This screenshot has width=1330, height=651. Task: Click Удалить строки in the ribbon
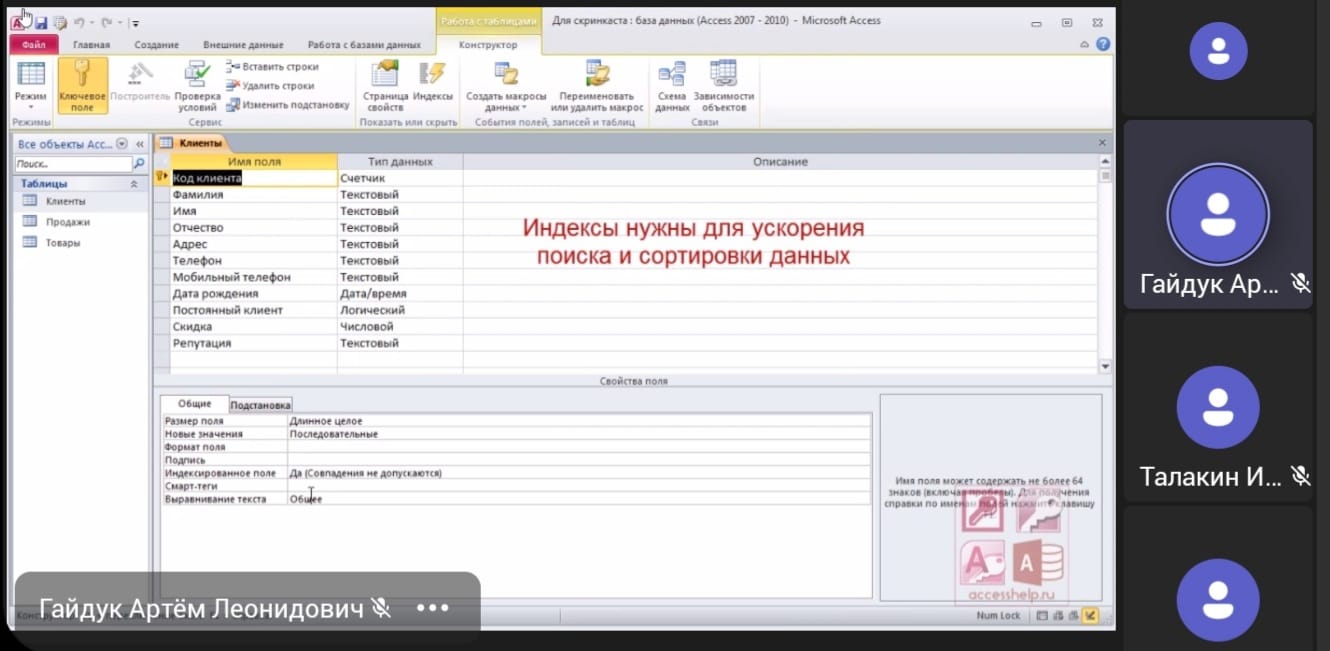(270, 86)
